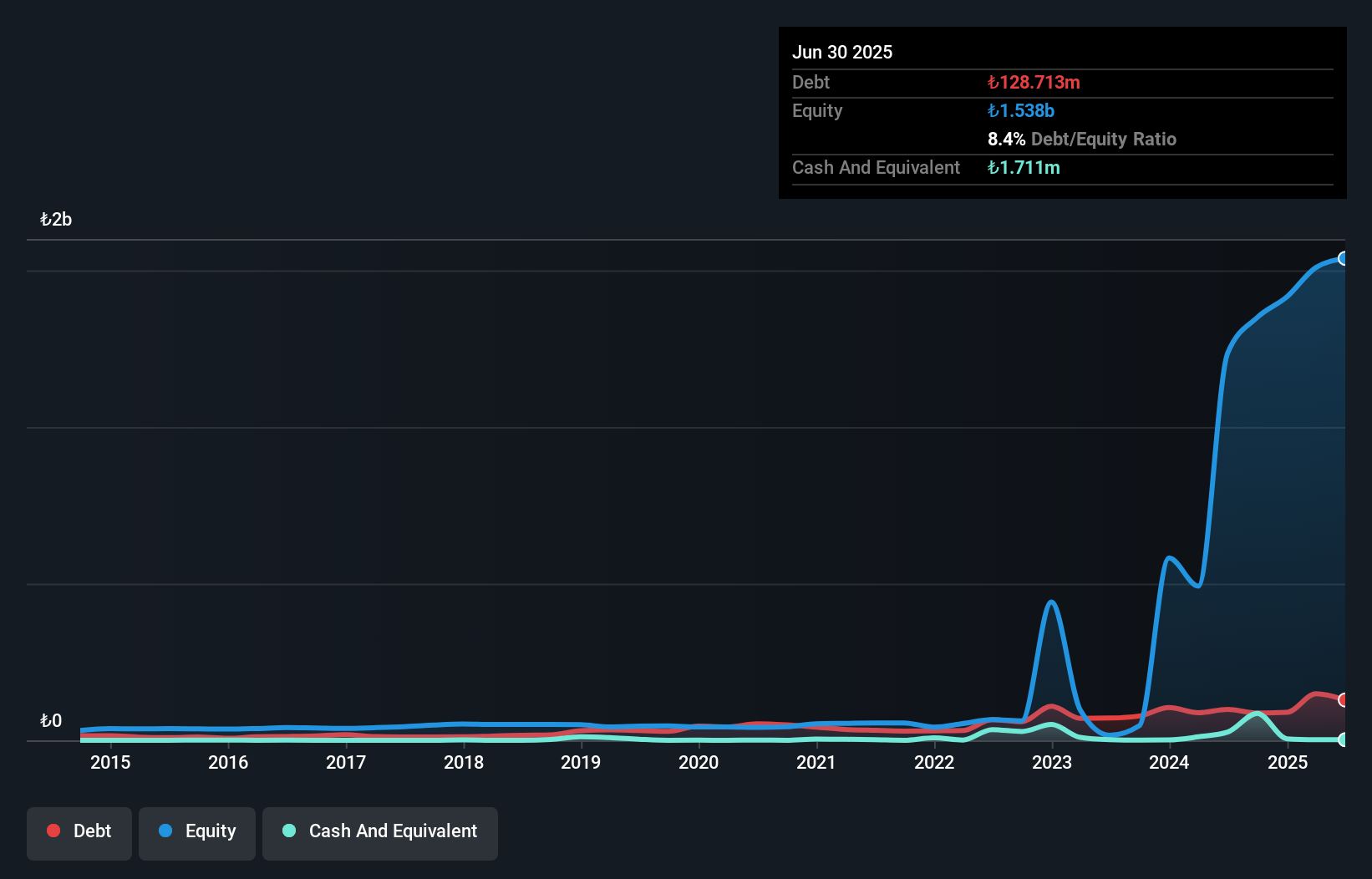Image resolution: width=1372 pixels, height=879 pixels.
Task: Click the 2017 x-axis label
Action: point(346,762)
